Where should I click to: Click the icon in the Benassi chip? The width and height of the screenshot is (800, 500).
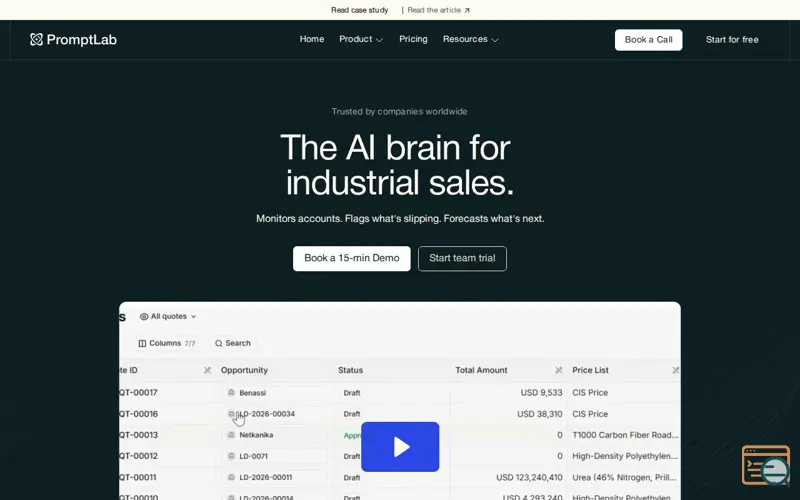231,393
